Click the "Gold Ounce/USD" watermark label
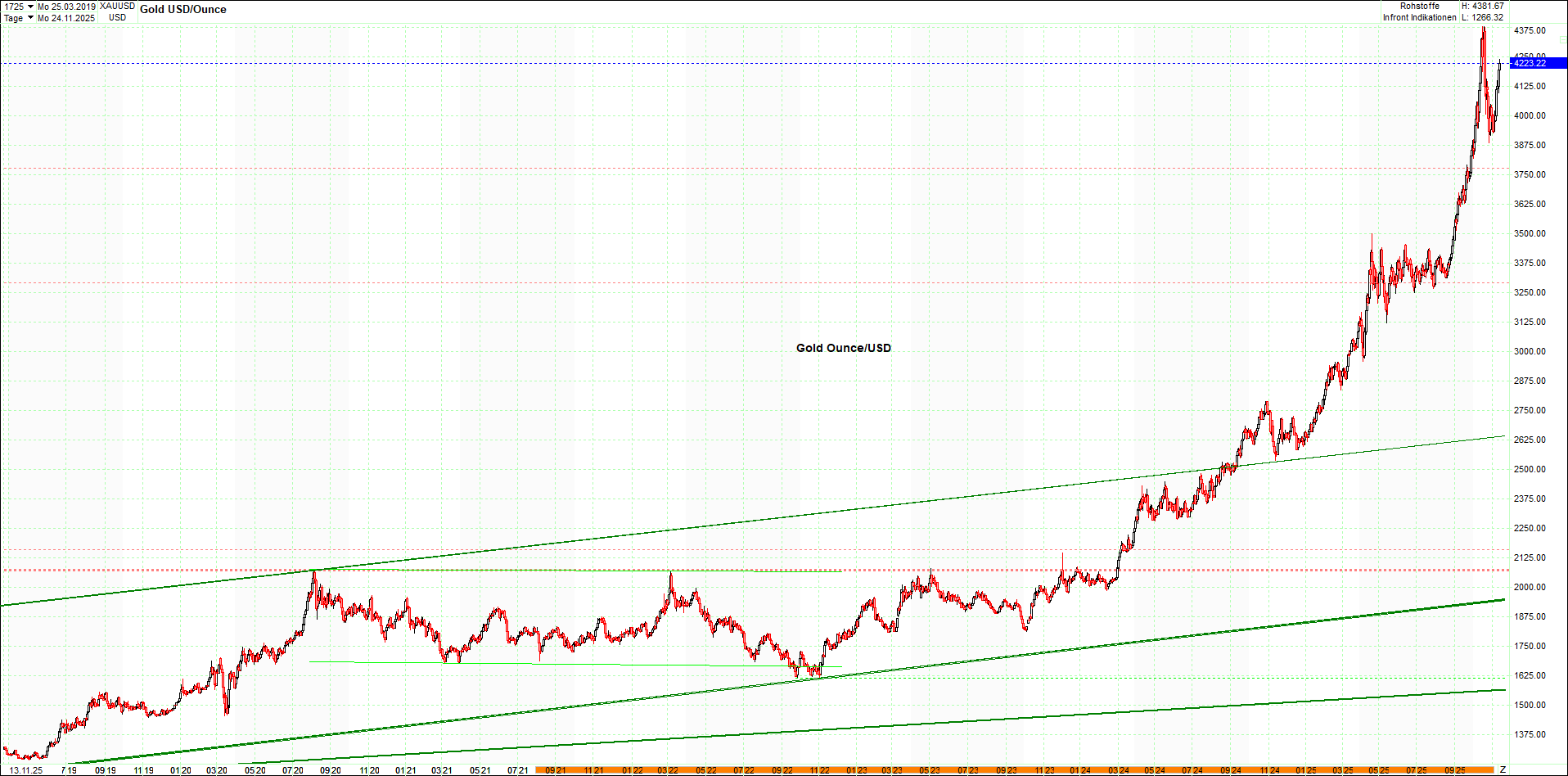Viewport: 1568px width, 776px height. coord(842,348)
